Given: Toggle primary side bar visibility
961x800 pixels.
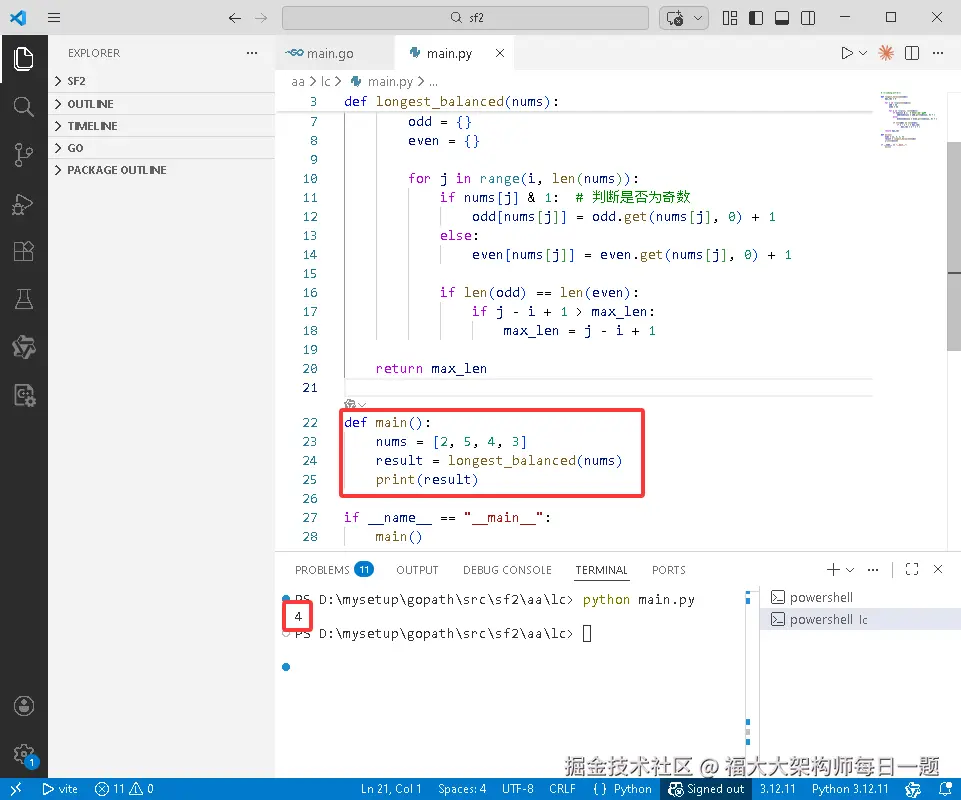Looking at the screenshot, I should pos(756,18).
